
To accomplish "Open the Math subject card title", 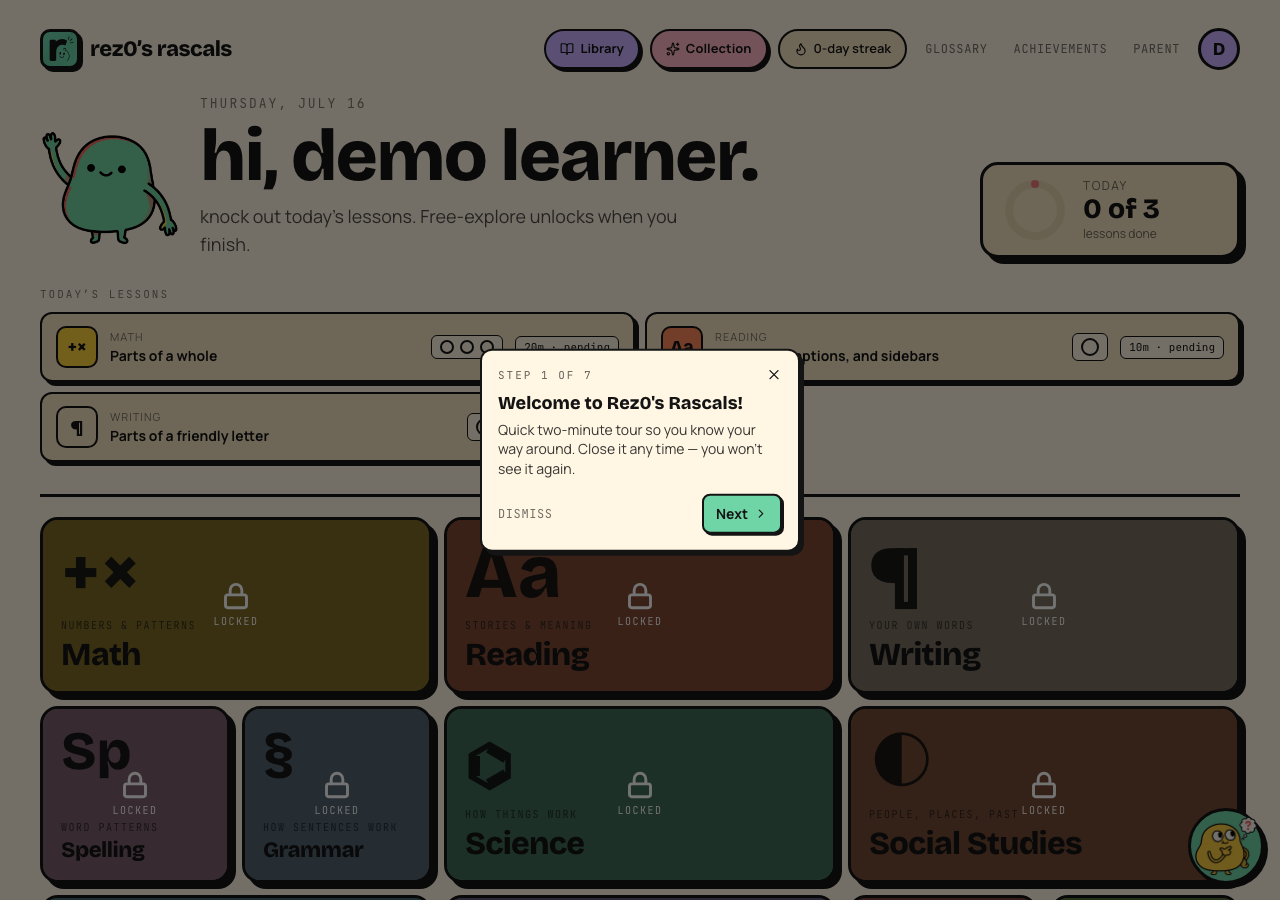I will (x=101, y=654).
